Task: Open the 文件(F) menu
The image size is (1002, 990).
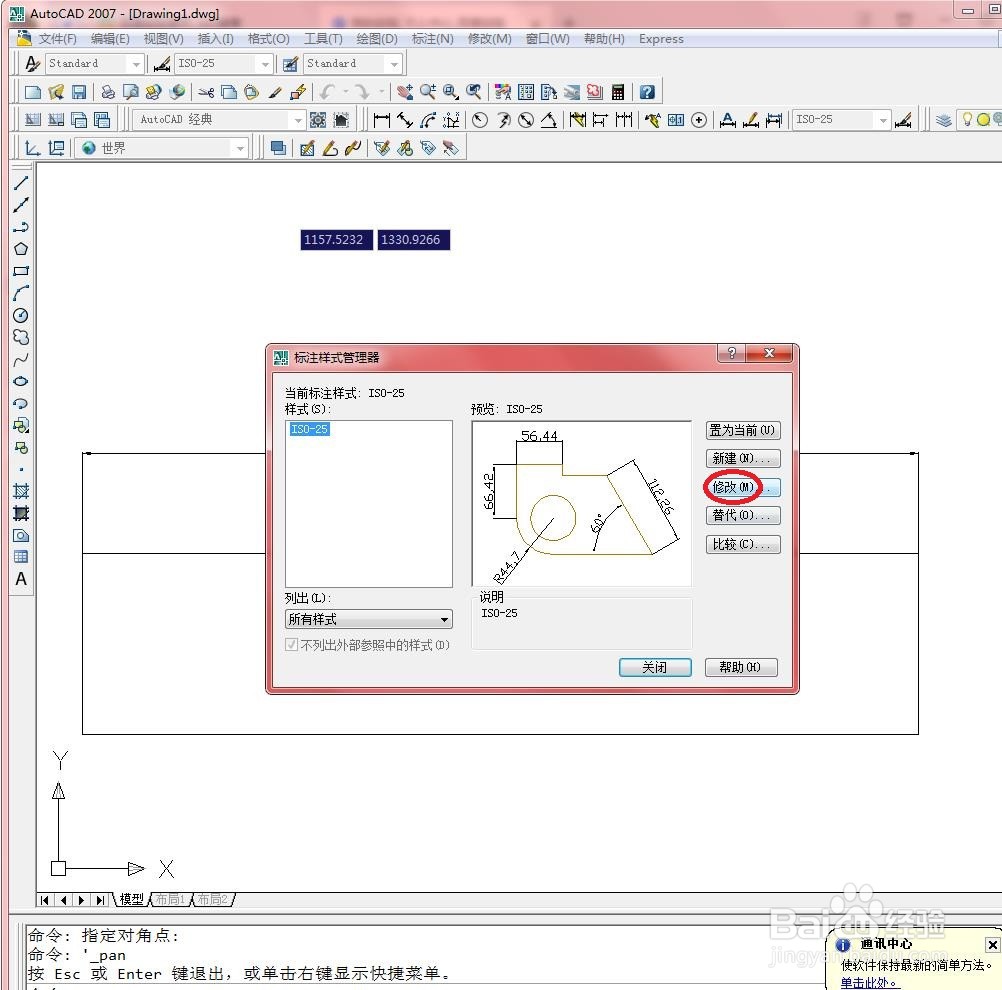Action: (x=57, y=39)
